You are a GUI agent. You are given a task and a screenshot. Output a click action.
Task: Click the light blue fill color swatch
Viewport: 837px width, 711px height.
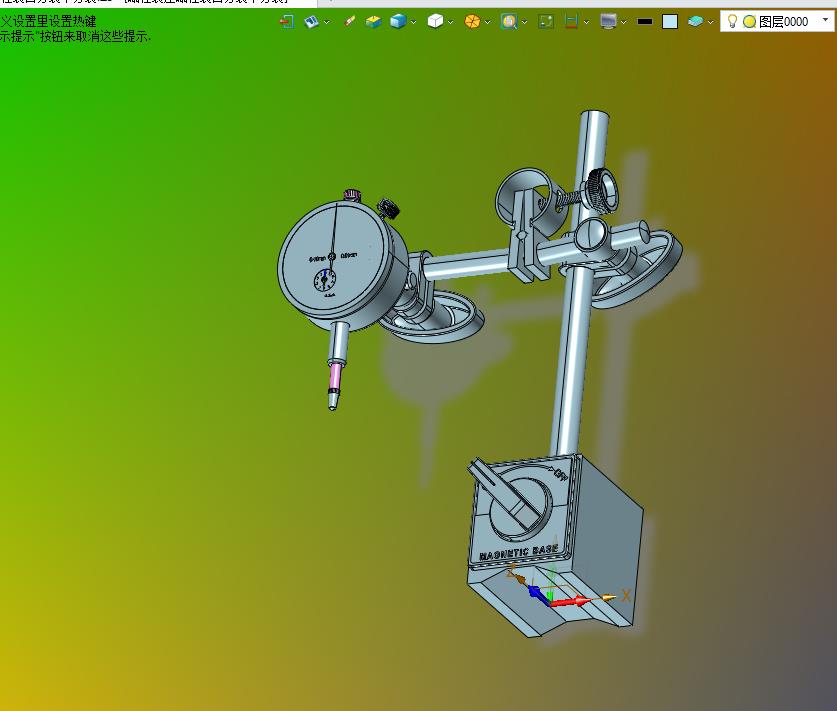pos(670,21)
